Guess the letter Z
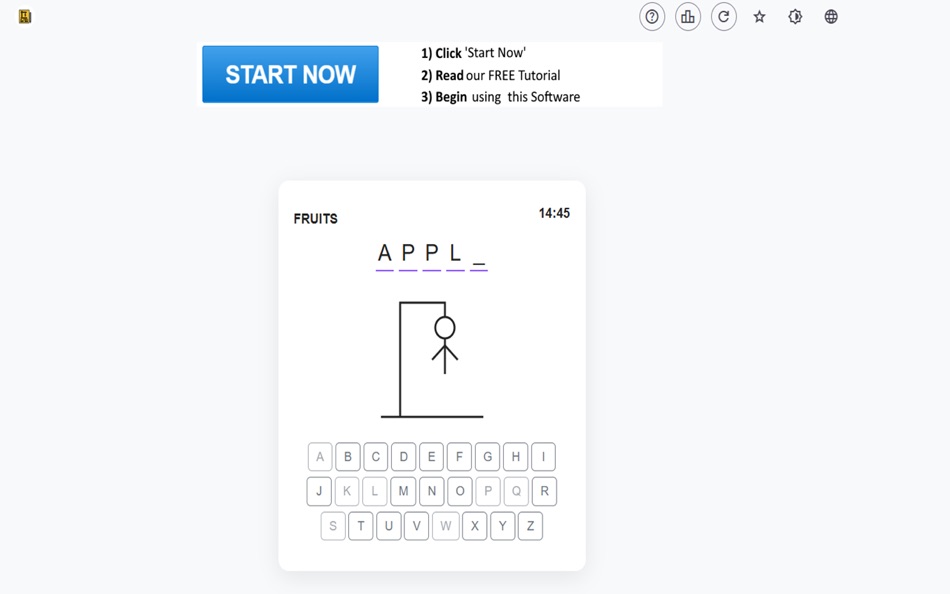The image size is (950, 594). pyautogui.click(x=530, y=526)
